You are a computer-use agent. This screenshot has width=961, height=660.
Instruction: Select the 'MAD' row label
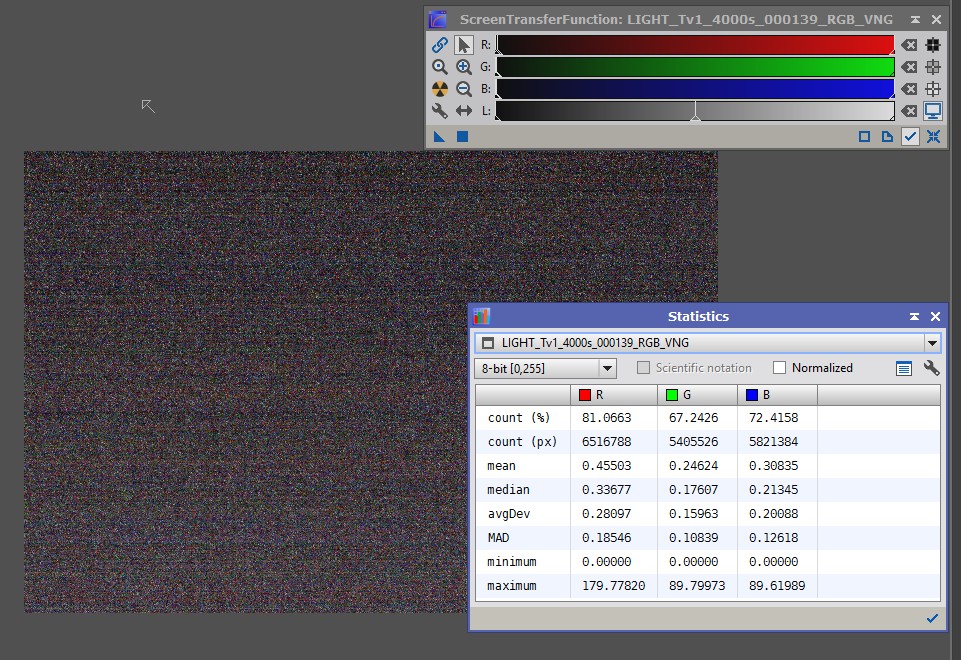point(498,537)
